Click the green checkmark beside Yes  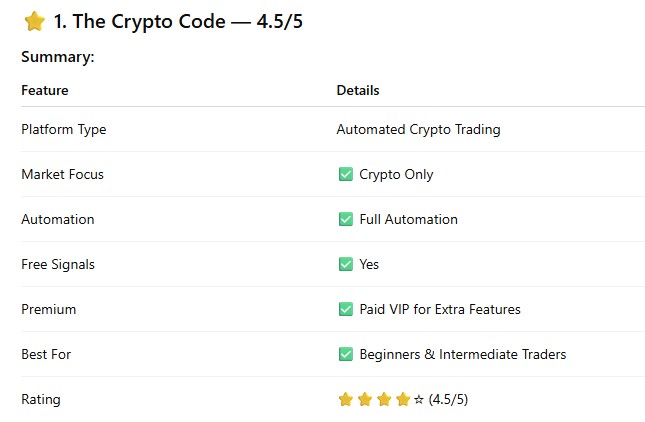(x=346, y=265)
